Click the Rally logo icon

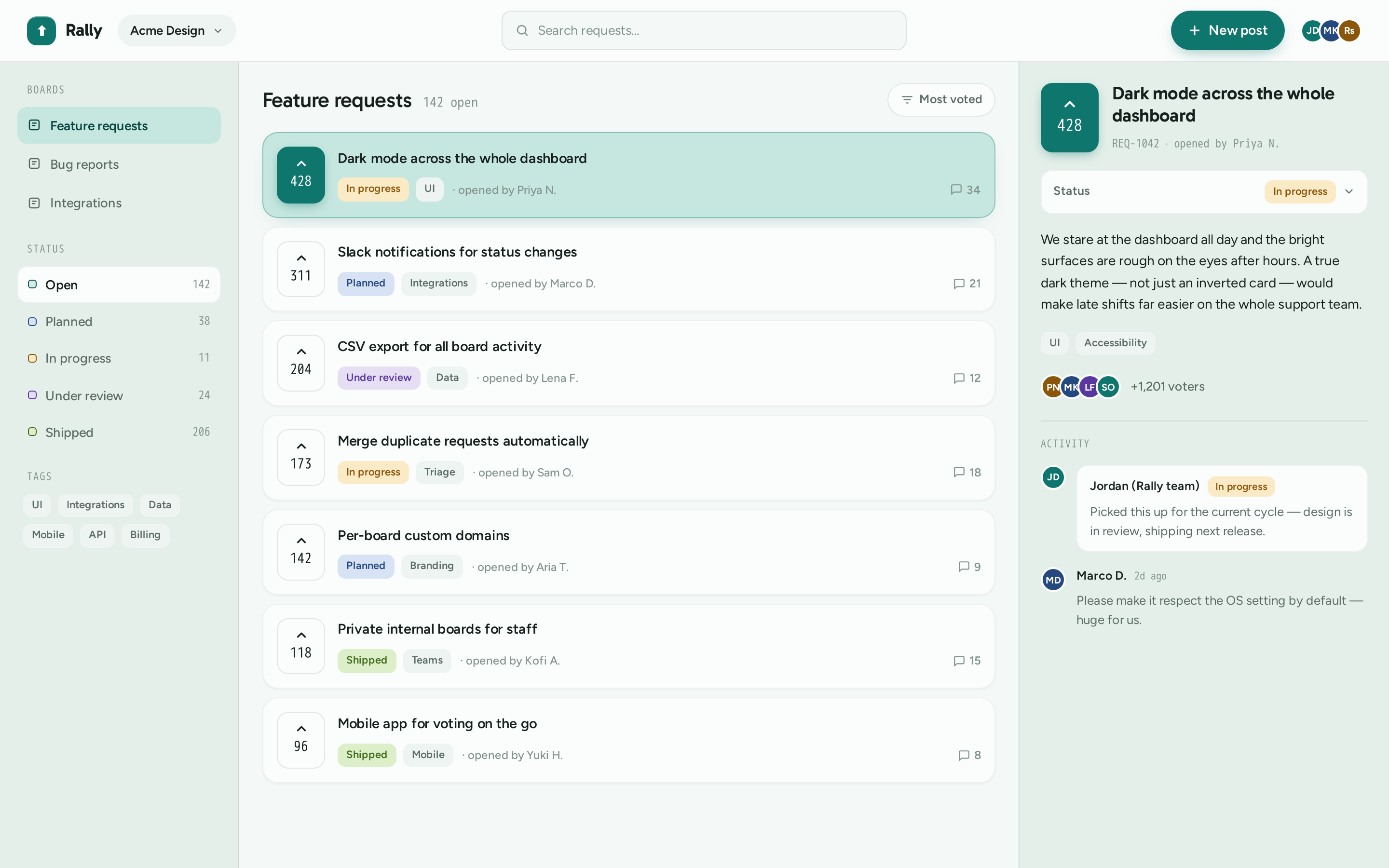(41, 30)
